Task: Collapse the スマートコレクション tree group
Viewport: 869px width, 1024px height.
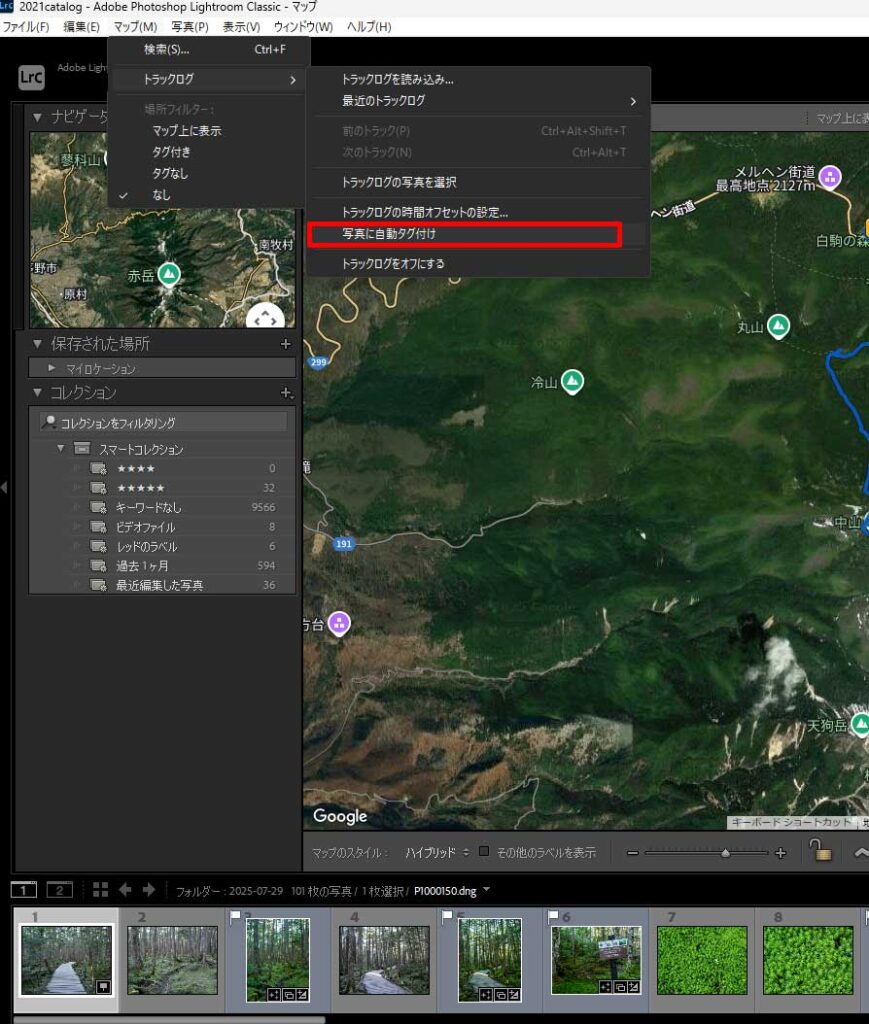Action: coord(61,449)
